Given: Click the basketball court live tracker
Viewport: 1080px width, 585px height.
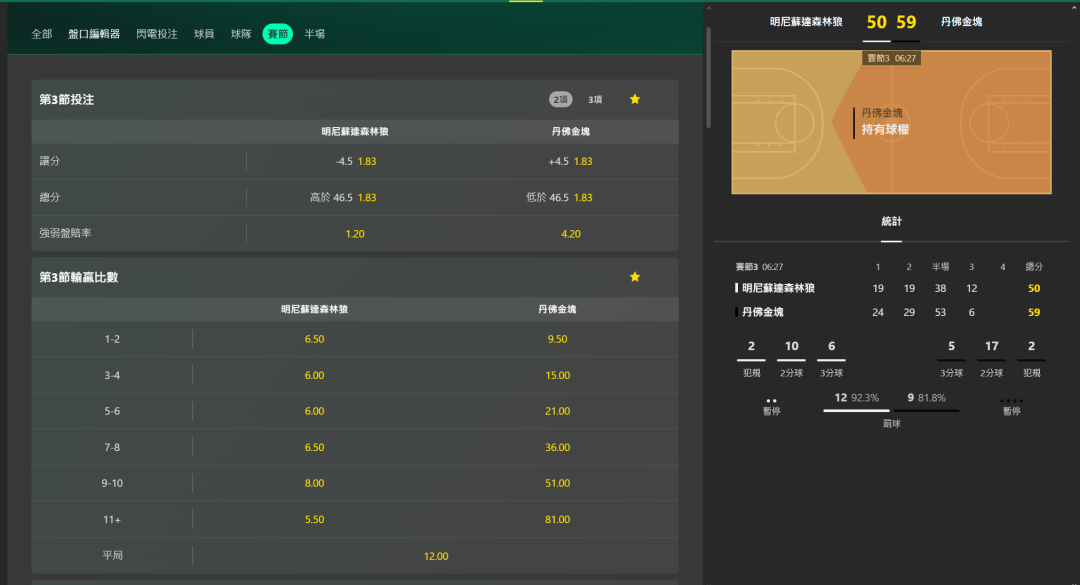Looking at the screenshot, I should point(891,121).
